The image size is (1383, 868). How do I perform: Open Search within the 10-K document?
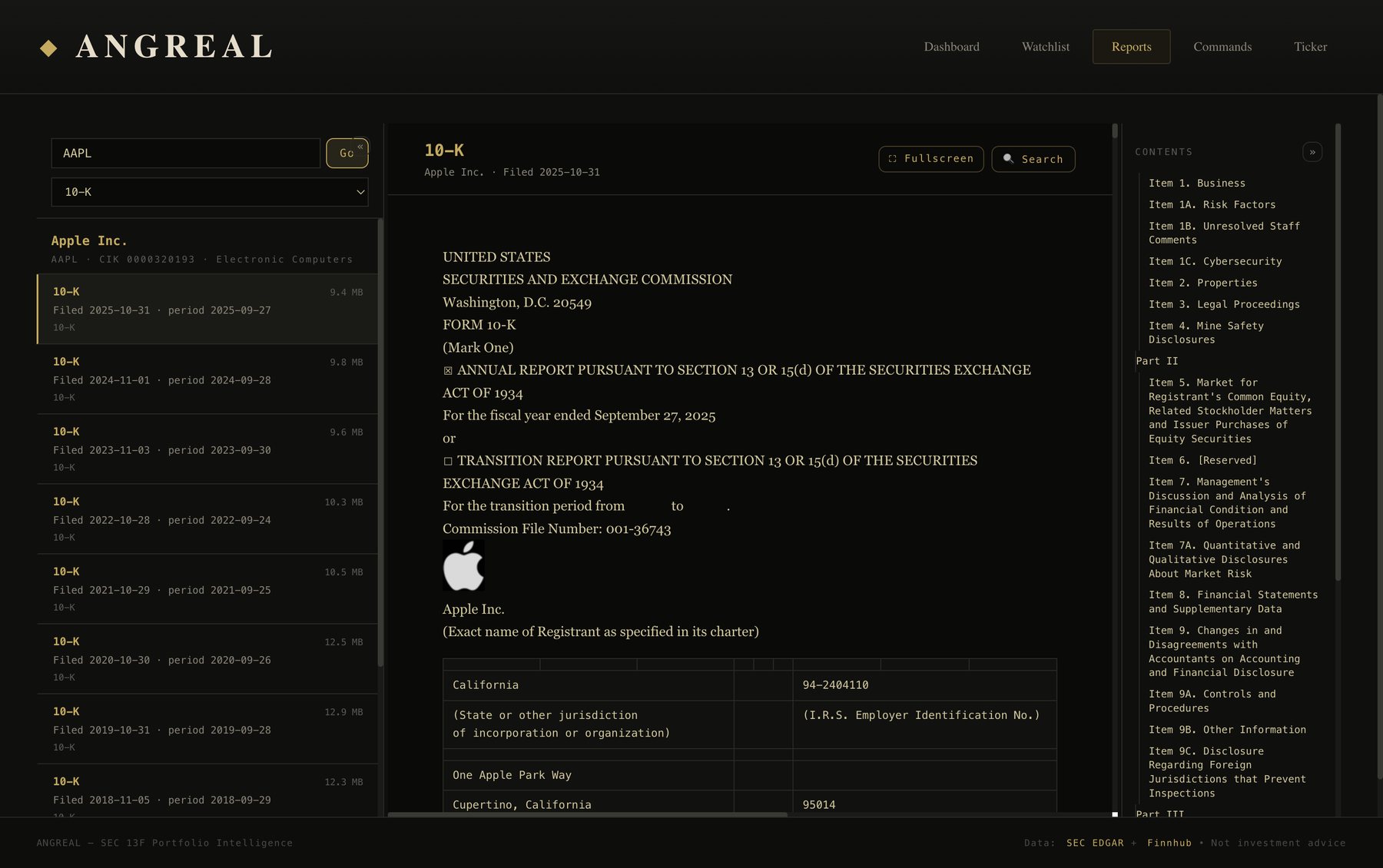[1033, 159]
